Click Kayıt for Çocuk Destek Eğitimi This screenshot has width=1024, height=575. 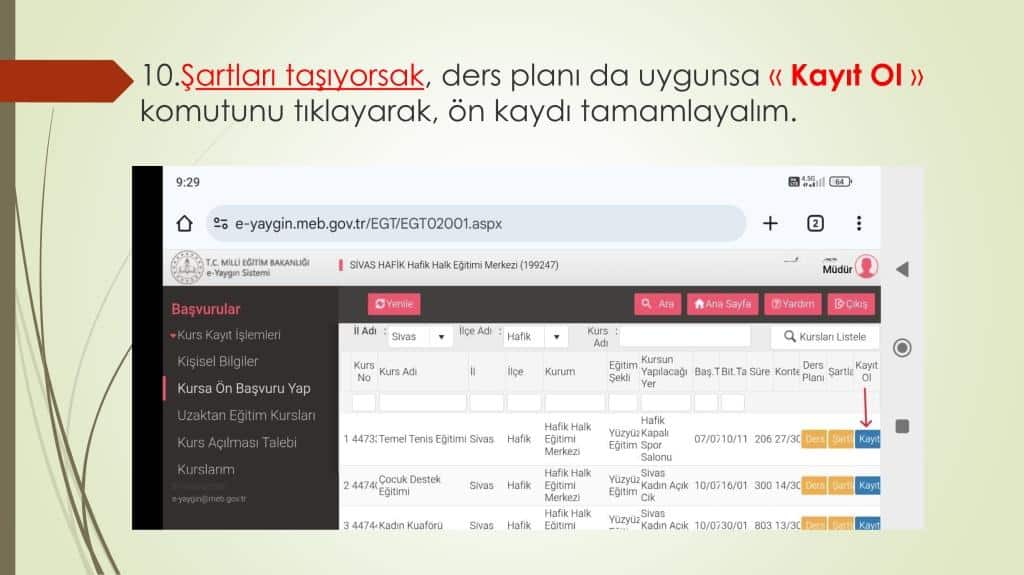868,485
